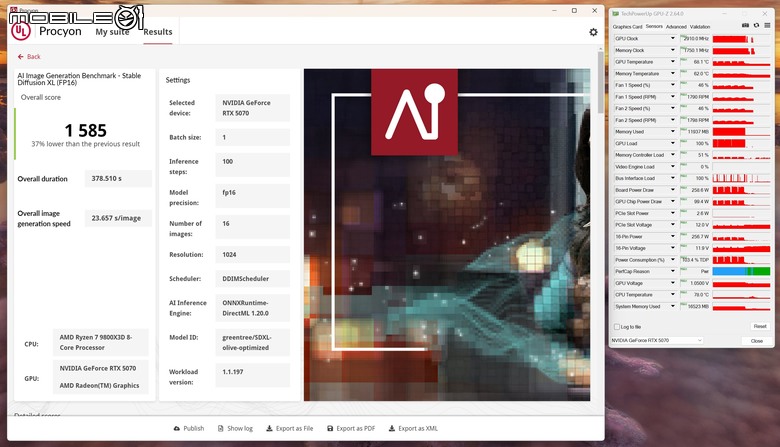The width and height of the screenshot is (780, 447).
Task: Click Export as PDF
Action: pyautogui.click(x=351, y=428)
